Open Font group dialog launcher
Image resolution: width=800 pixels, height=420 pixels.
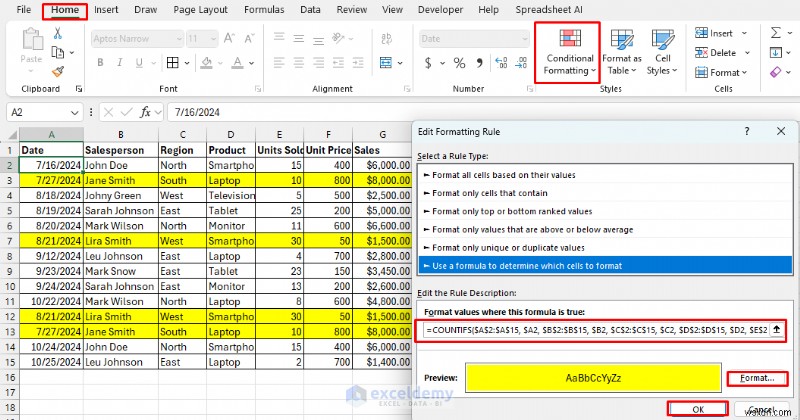click(257, 89)
